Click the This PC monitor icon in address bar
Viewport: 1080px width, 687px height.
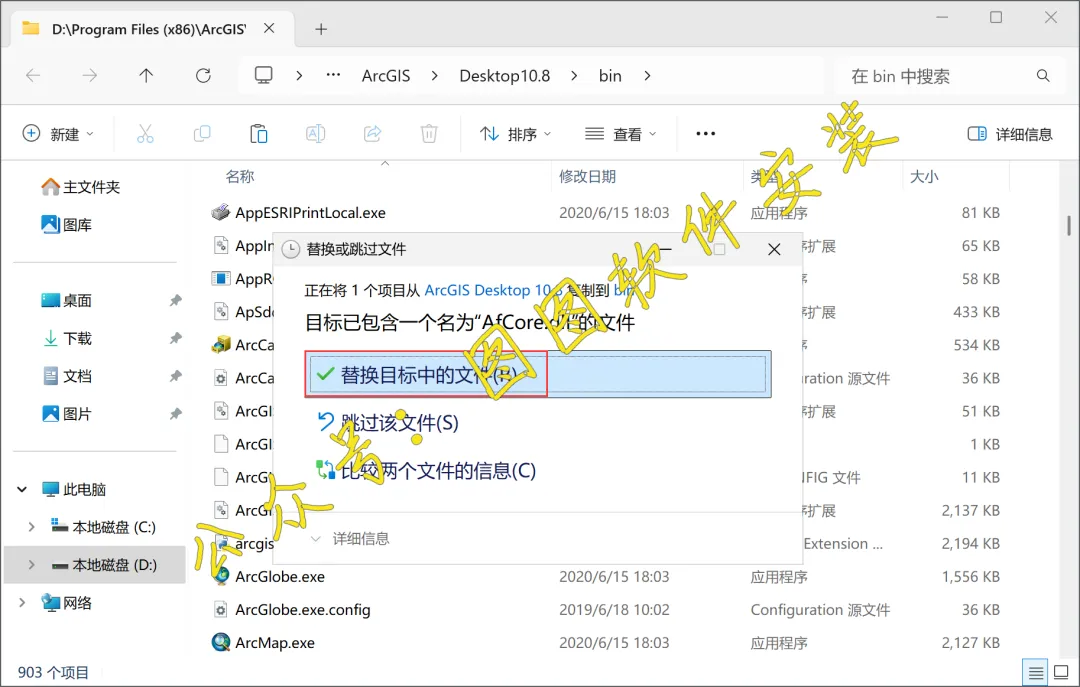[264, 75]
